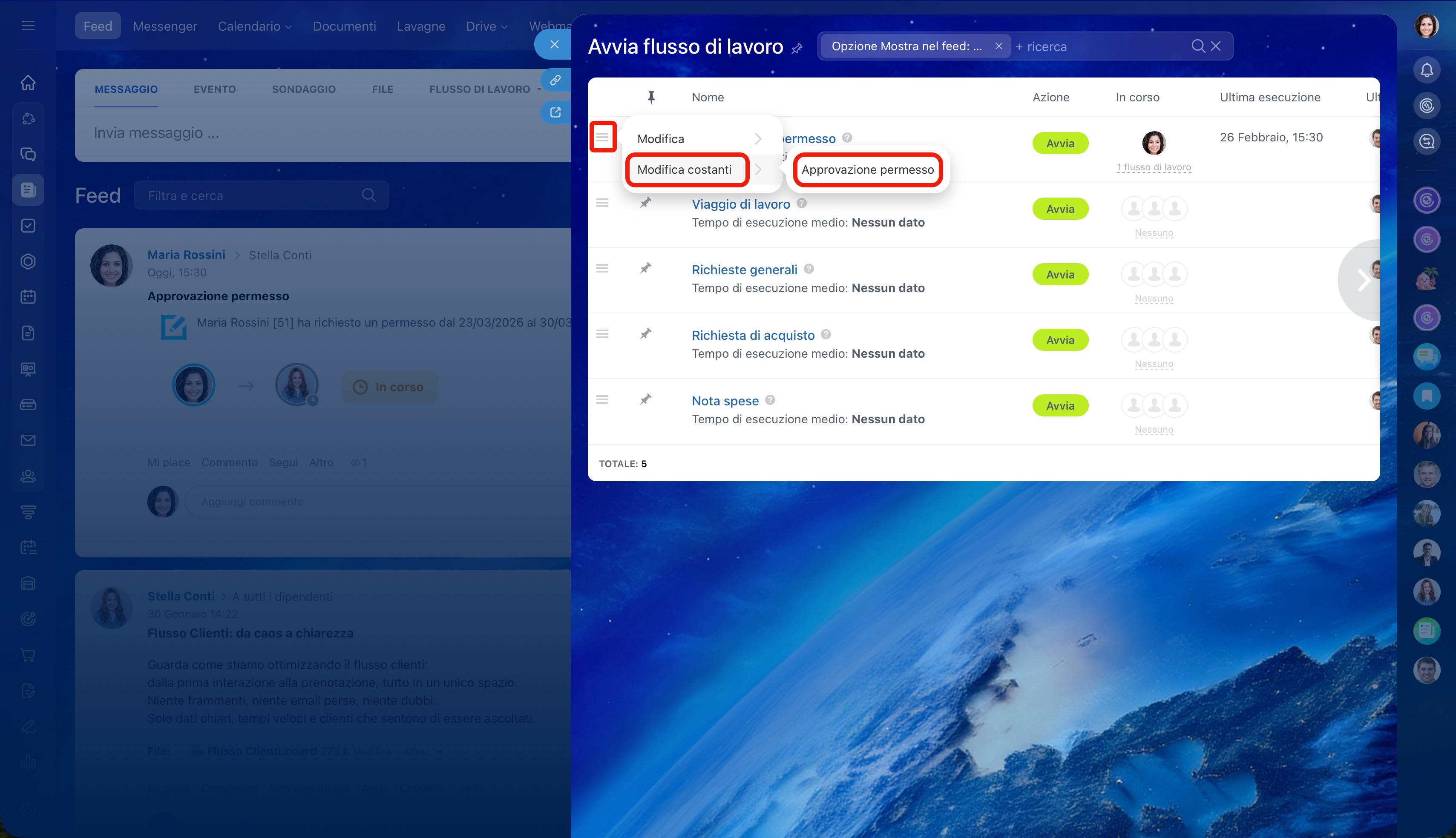
Task: Select Approvazione permesso submenu item
Action: pyautogui.click(x=867, y=170)
